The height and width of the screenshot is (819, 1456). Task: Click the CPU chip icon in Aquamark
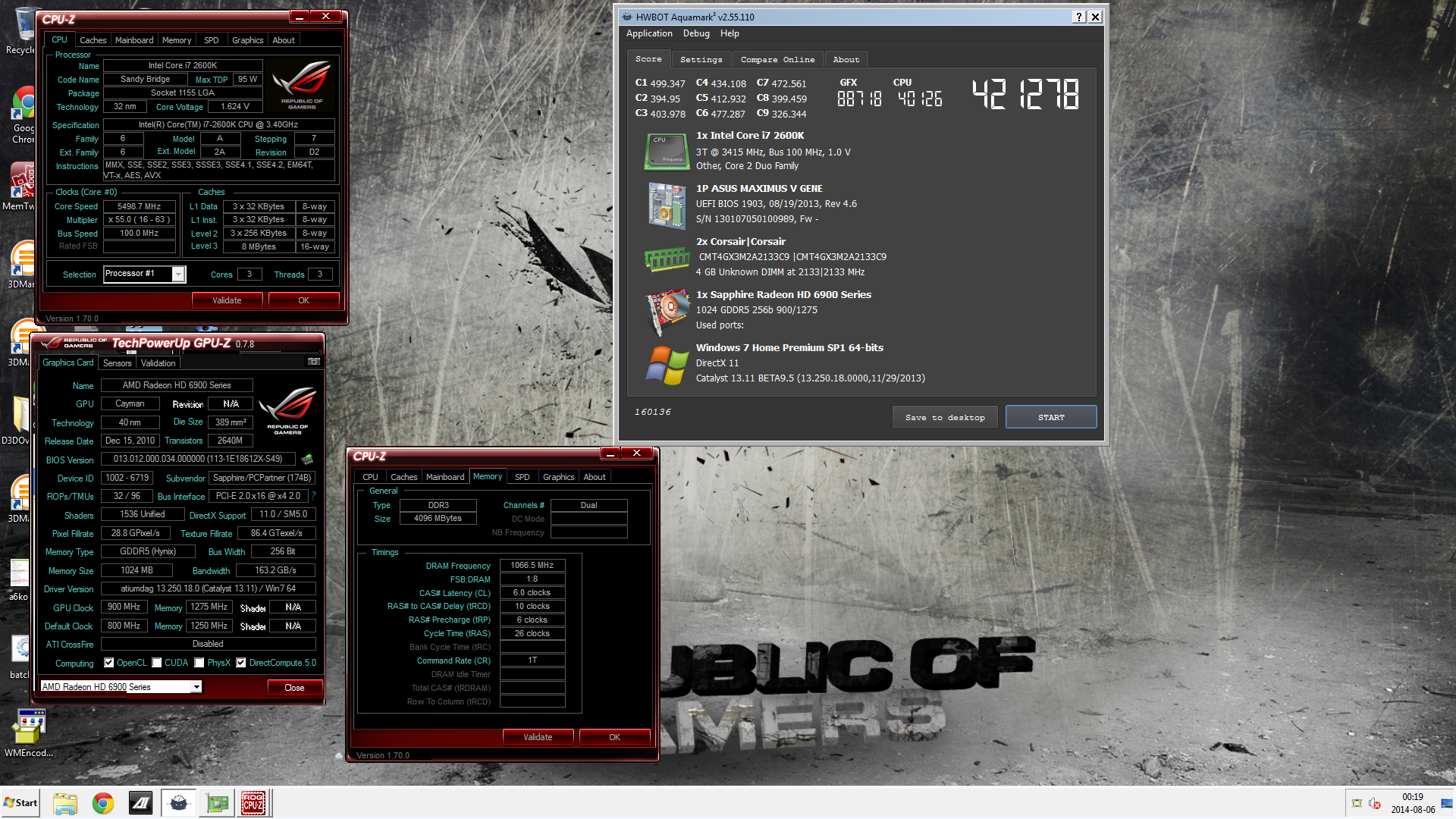pos(666,151)
